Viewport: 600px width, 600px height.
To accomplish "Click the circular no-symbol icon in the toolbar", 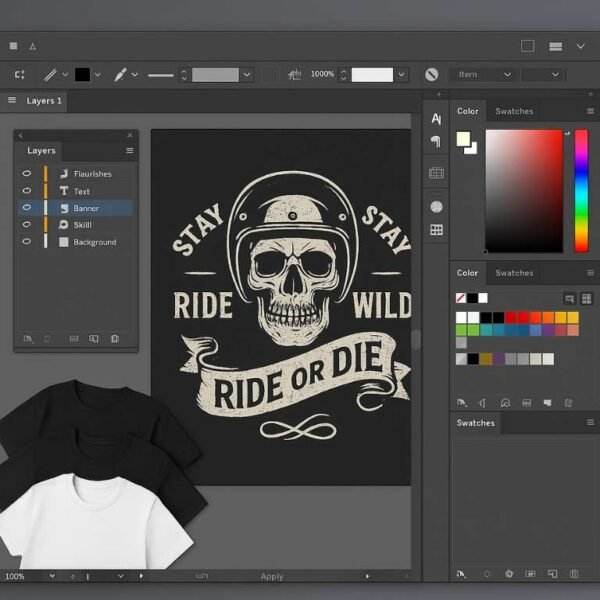I will 432,75.
